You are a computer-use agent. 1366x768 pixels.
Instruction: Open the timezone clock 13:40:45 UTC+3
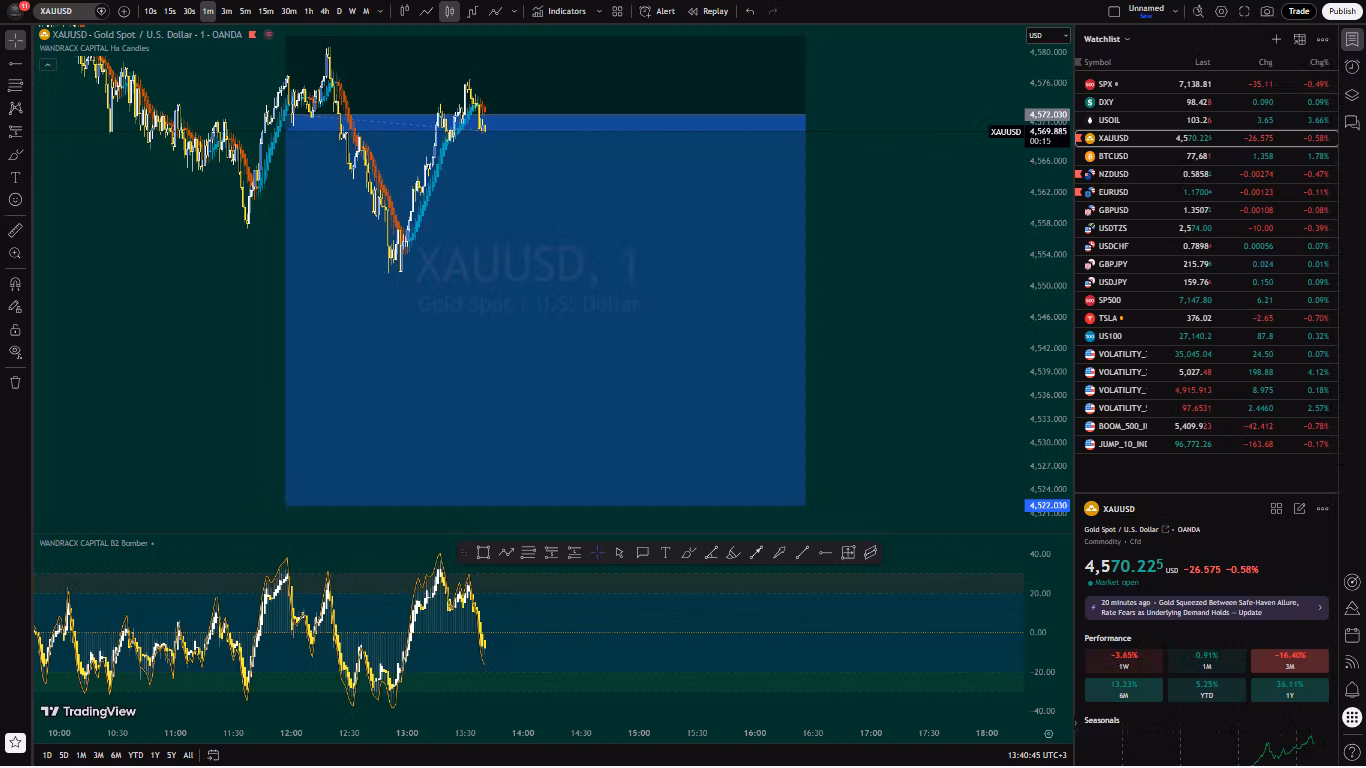point(1037,755)
